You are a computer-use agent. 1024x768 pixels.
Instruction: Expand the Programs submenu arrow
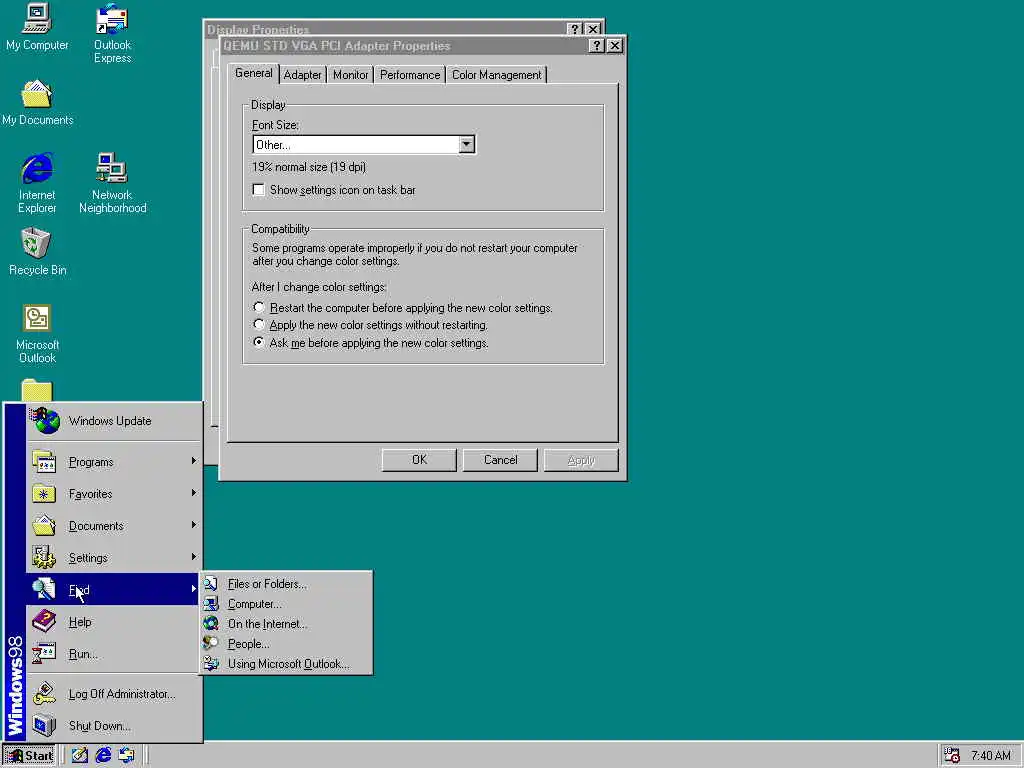[x=193, y=461]
